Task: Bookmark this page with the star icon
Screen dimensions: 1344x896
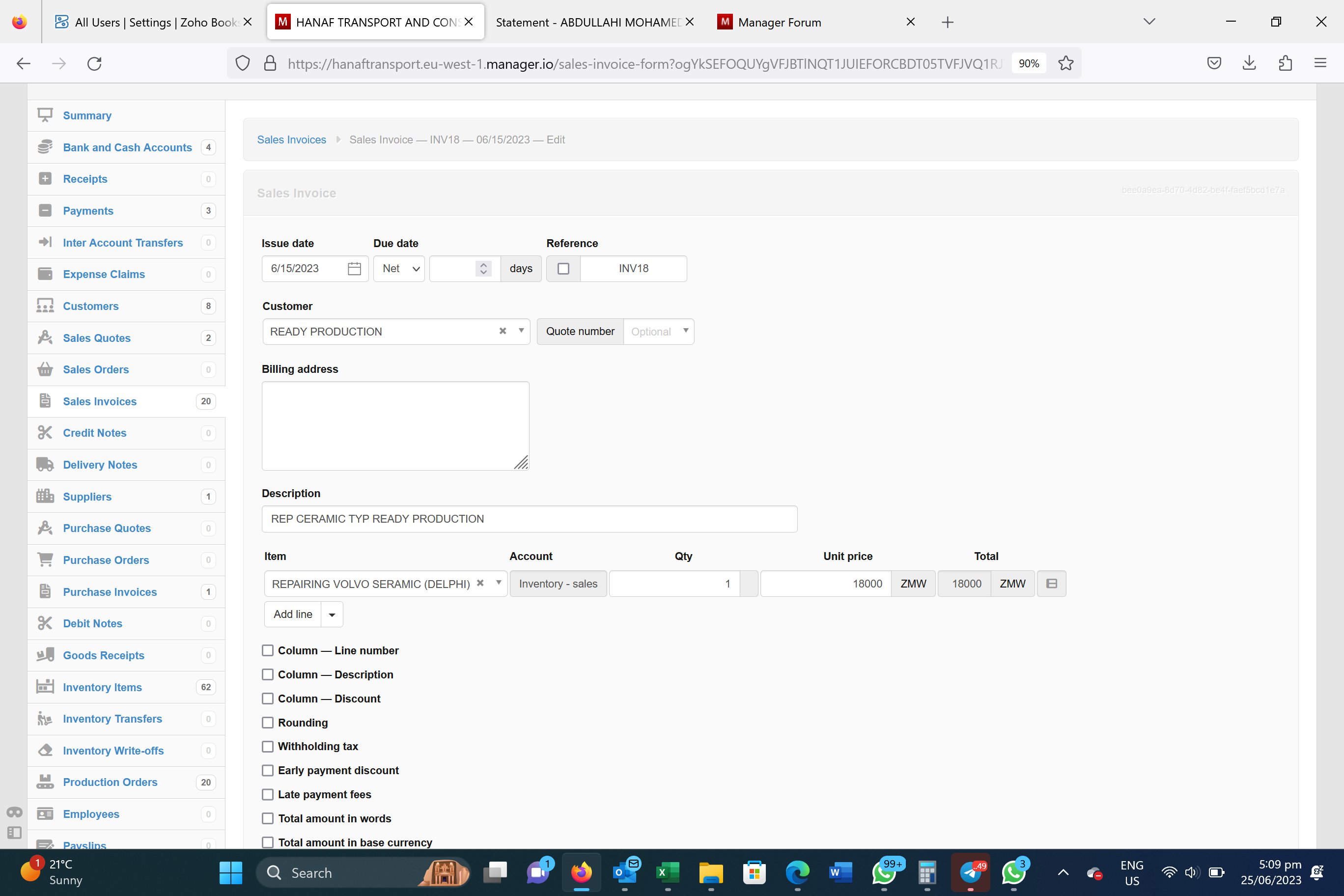Action: coord(1065,63)
